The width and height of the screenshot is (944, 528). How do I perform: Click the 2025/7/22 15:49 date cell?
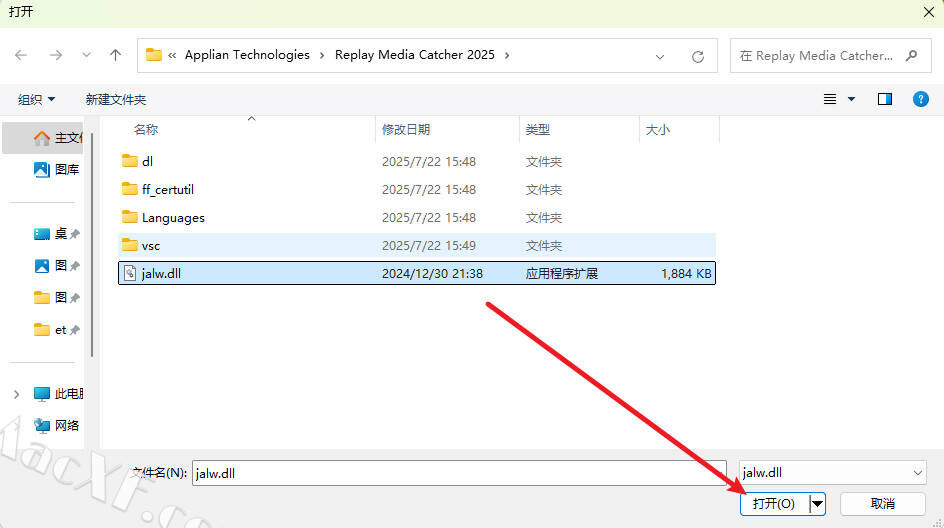tap(429, 246)
